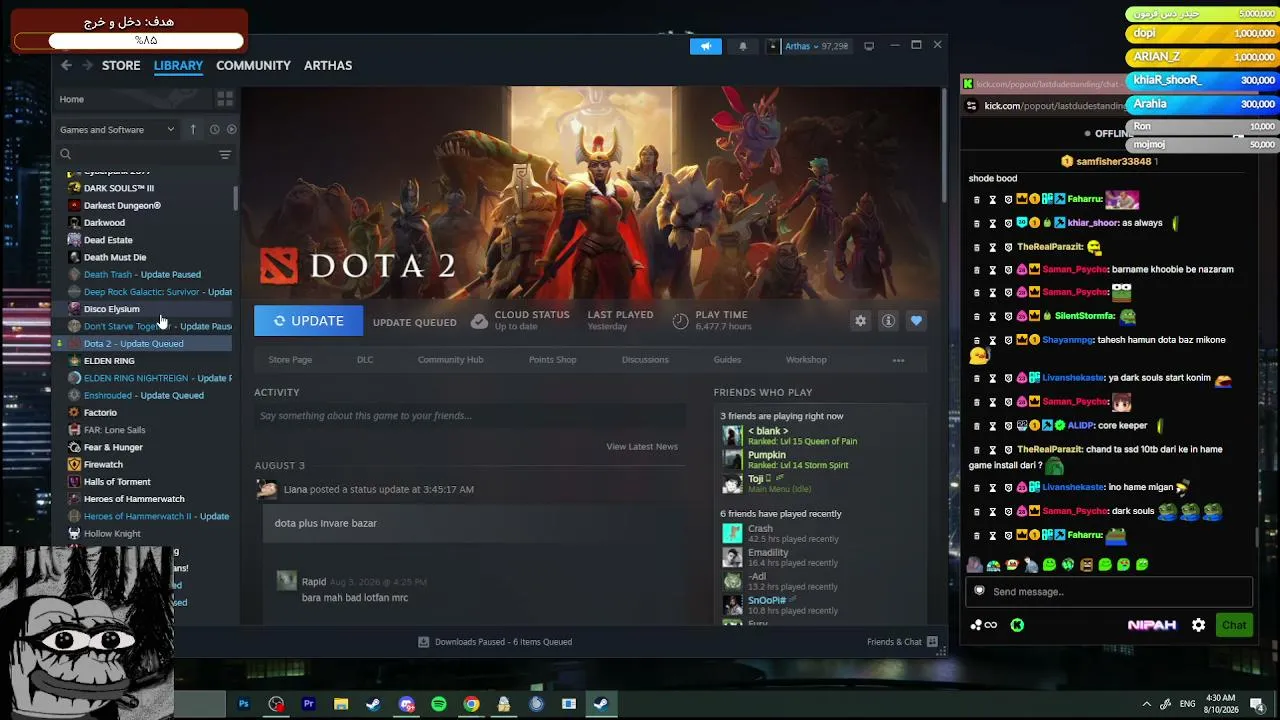This screenshot has width=1280, height=720.
Task: Open File Explorer from the taskbar
Action: click(341, 704)
